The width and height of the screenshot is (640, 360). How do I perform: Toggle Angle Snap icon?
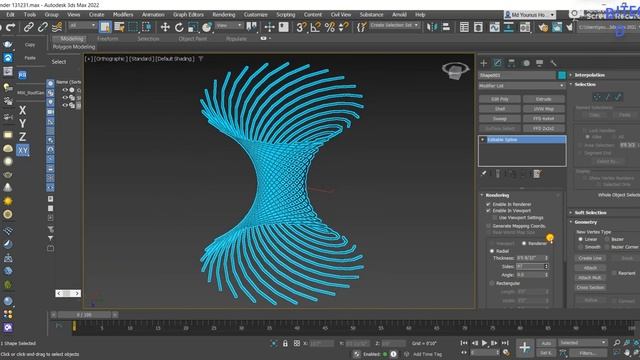tap(316, 27)
